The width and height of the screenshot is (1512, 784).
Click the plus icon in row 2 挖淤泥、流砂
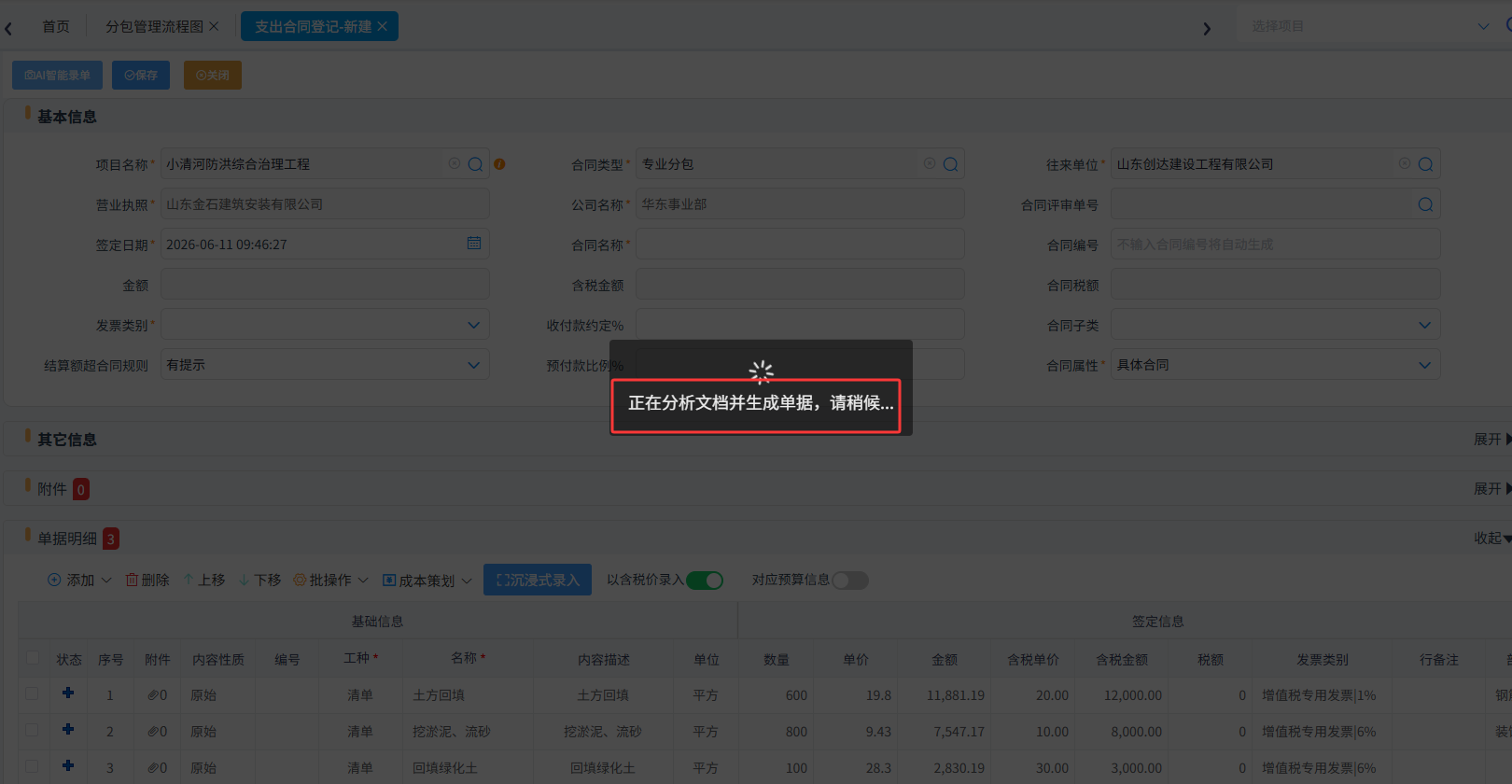click(68, 730)
